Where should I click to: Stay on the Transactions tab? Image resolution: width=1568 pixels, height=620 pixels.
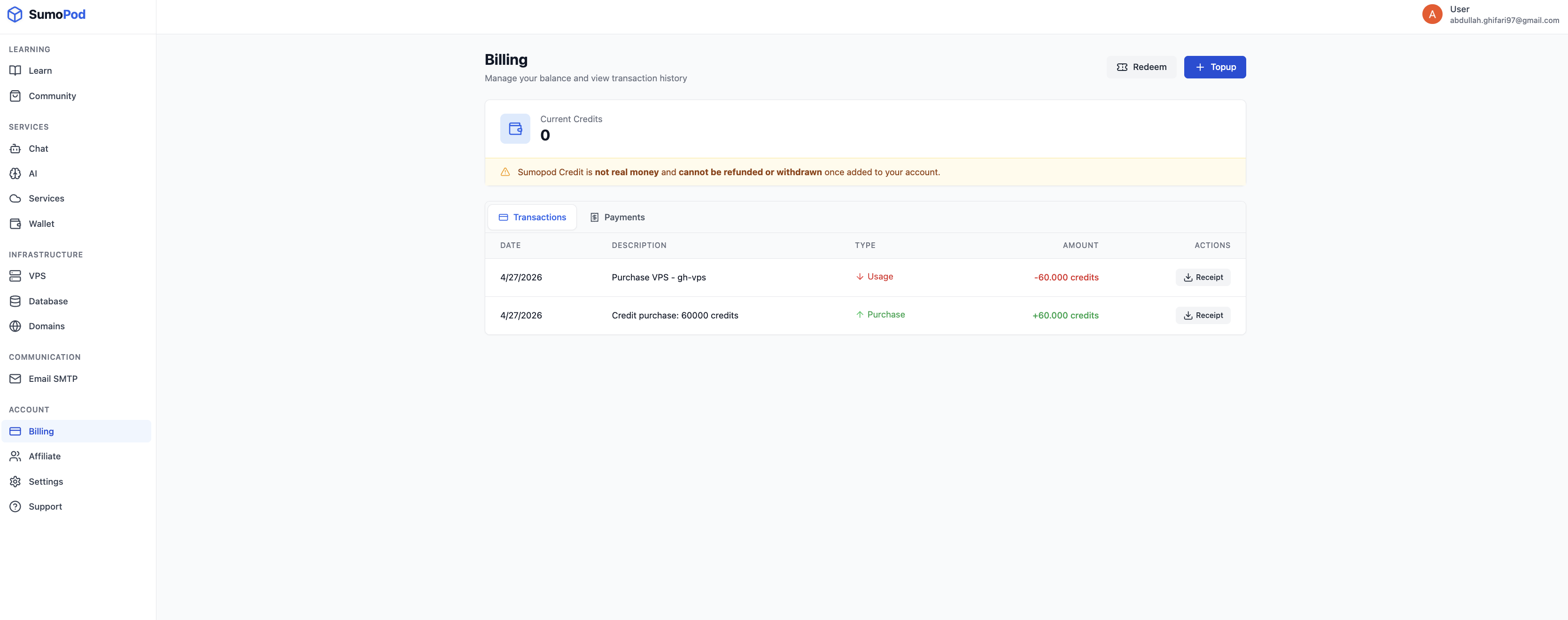pos(532,217)
